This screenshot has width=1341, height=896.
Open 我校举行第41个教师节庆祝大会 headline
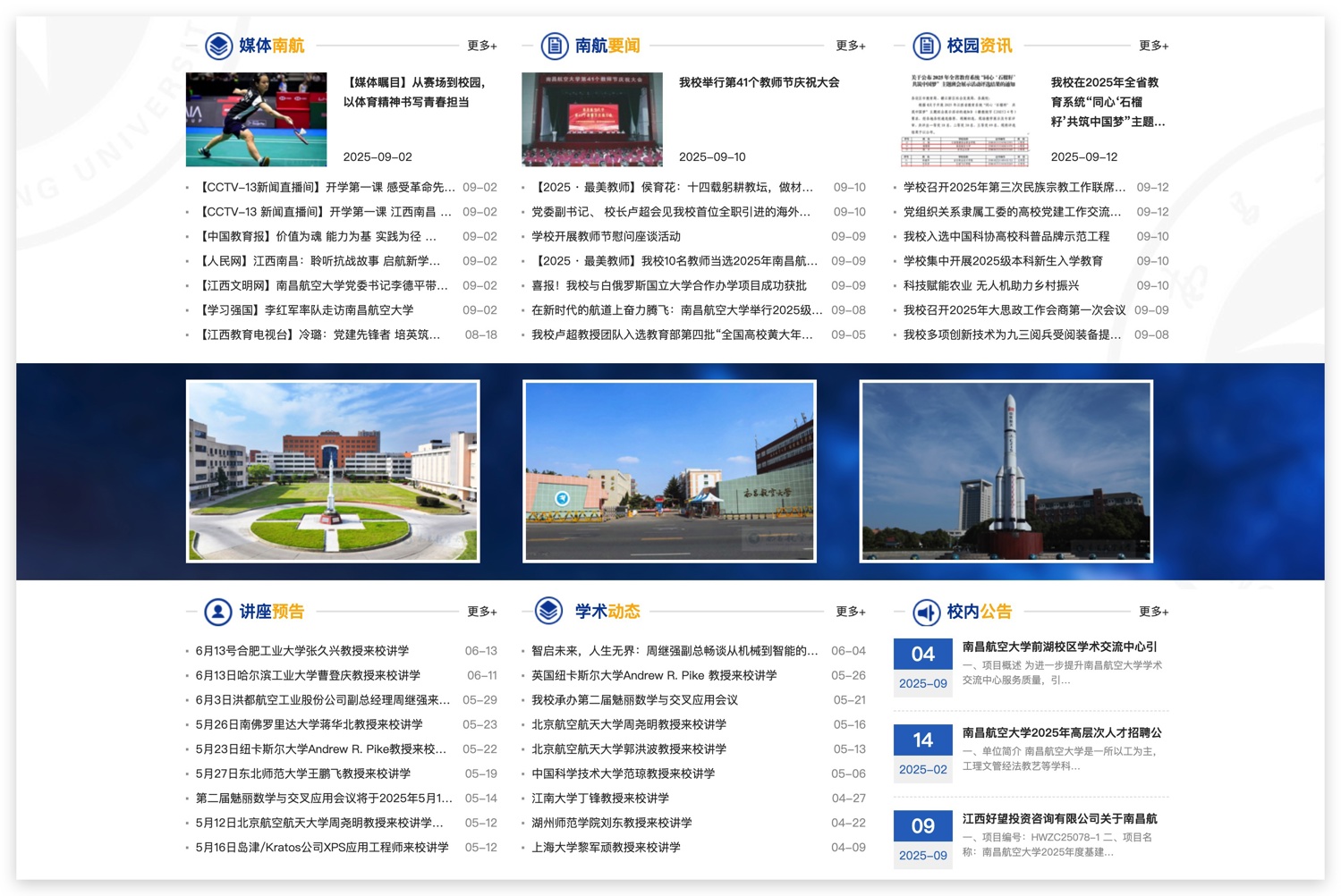(x=759, y=82)
